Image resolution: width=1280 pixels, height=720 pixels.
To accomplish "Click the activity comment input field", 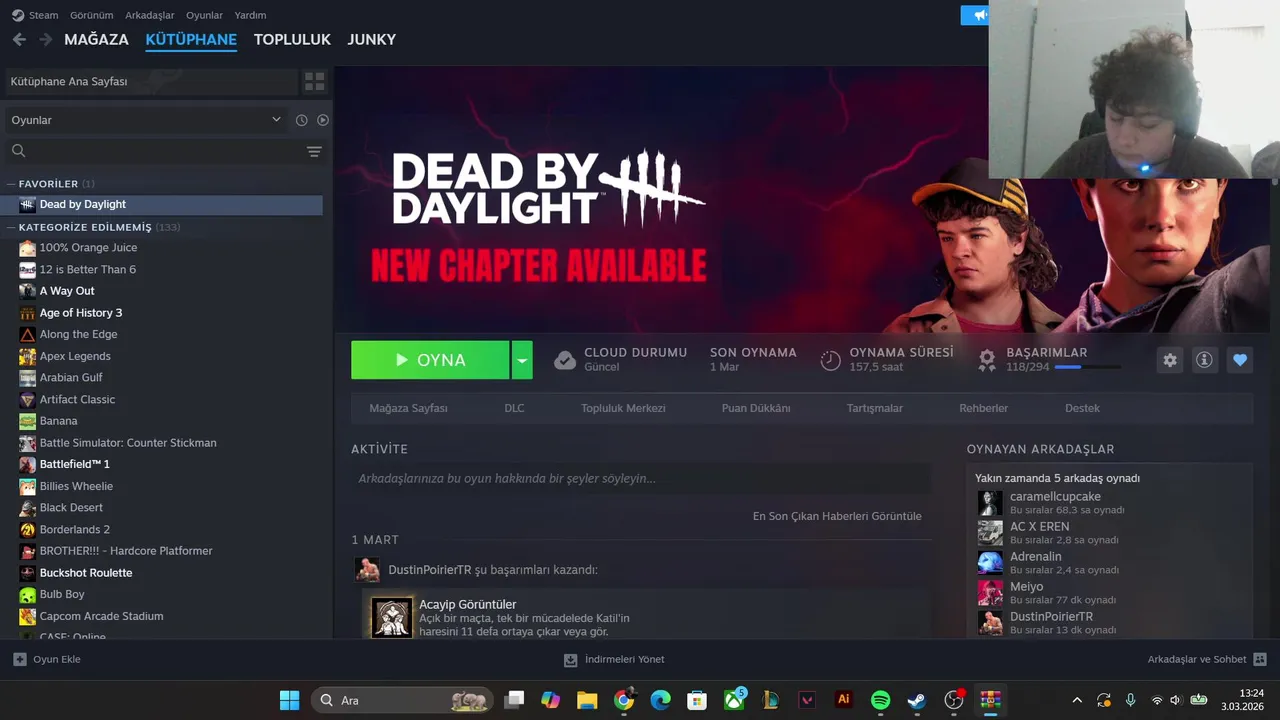I will (640, 478).
